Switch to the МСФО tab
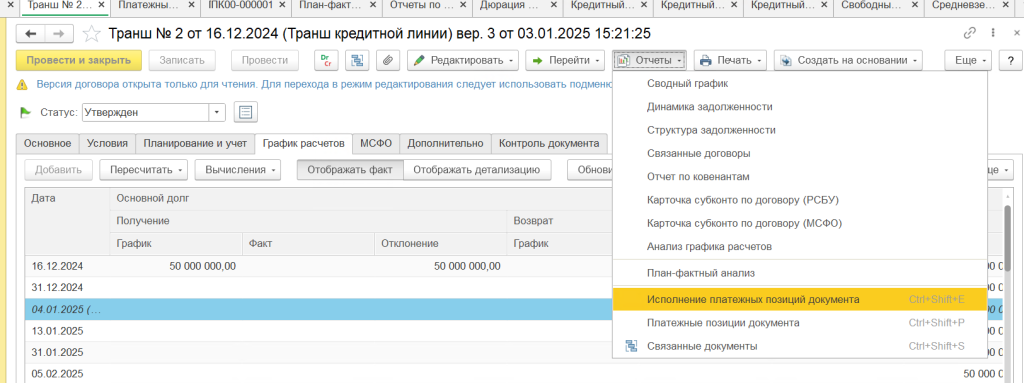Viewport: 1024px width, 383px height. [x=376, y=143]
